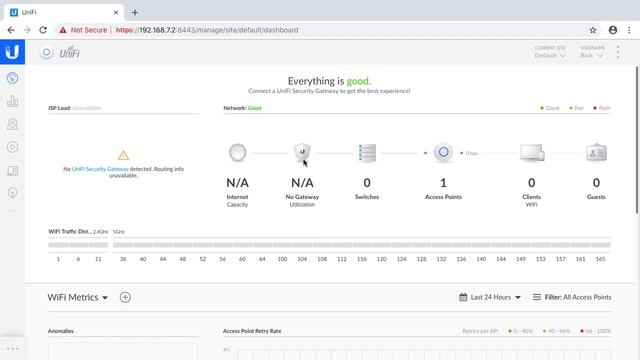Click the page vertical scrollbar
This screenshot has height=360, width=640.
(x=637, y=139)
